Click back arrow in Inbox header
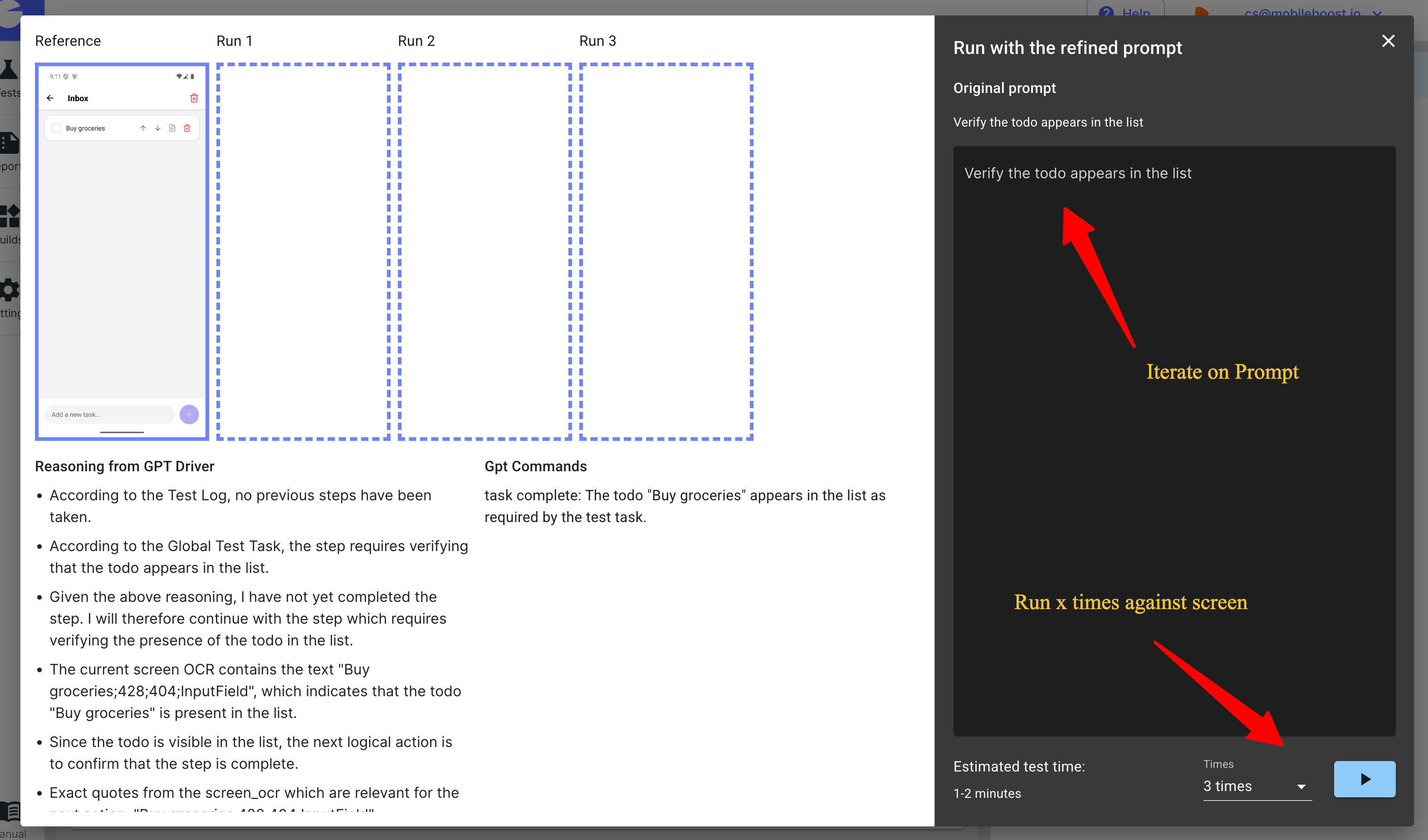The height and width of the screenshot is (840, 1428). point(50,98)
